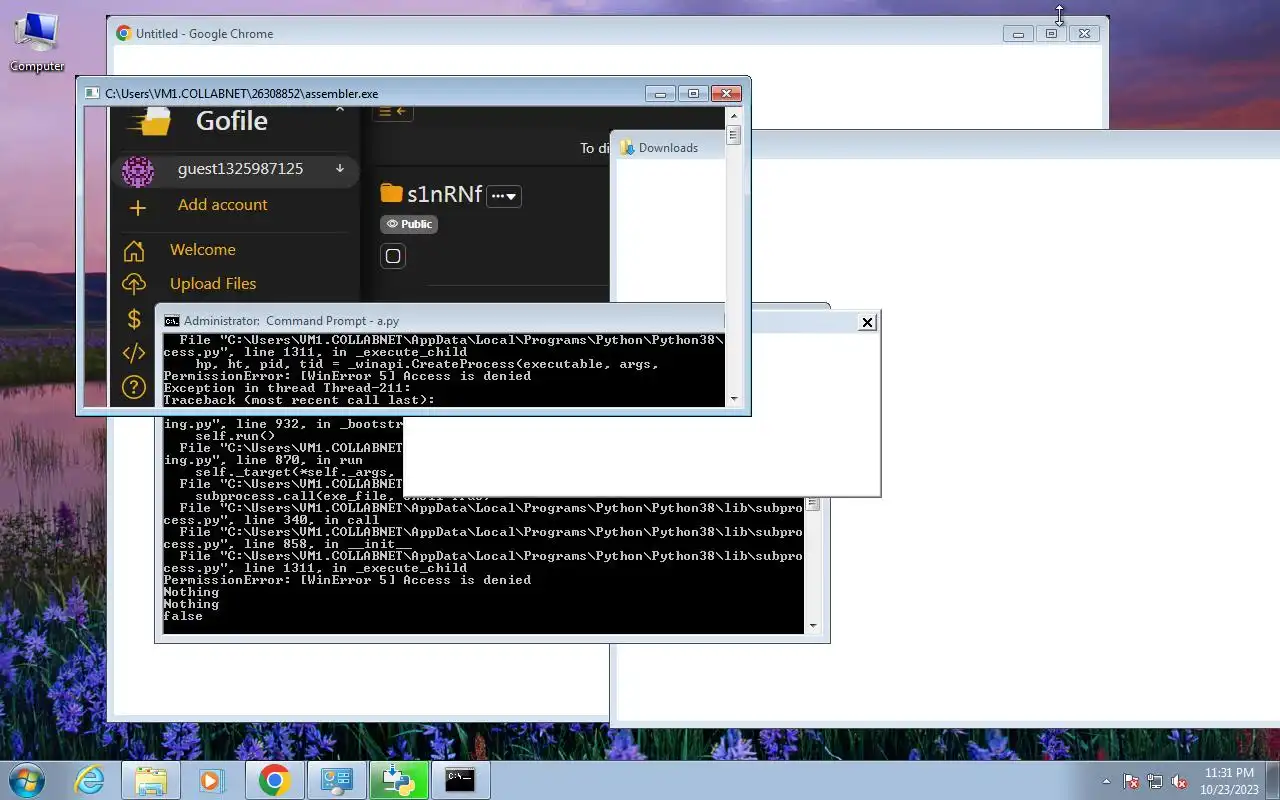
Task: Launch Internet Explorer from taskbar
Action: pos(90,780)
